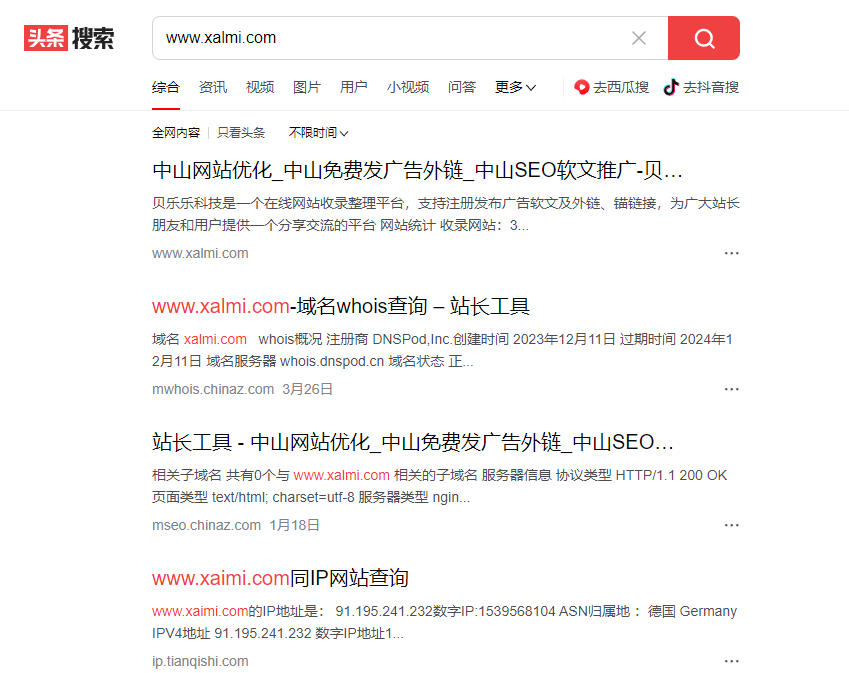The image size is (849, 673).
Task: Open 站长工具 - 中山网站优化 result title
Action: click(x=413, y=442)
